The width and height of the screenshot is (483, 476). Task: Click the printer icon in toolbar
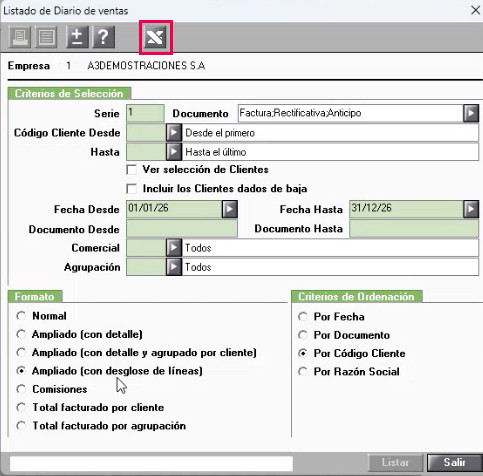click(x=20, y=37)
